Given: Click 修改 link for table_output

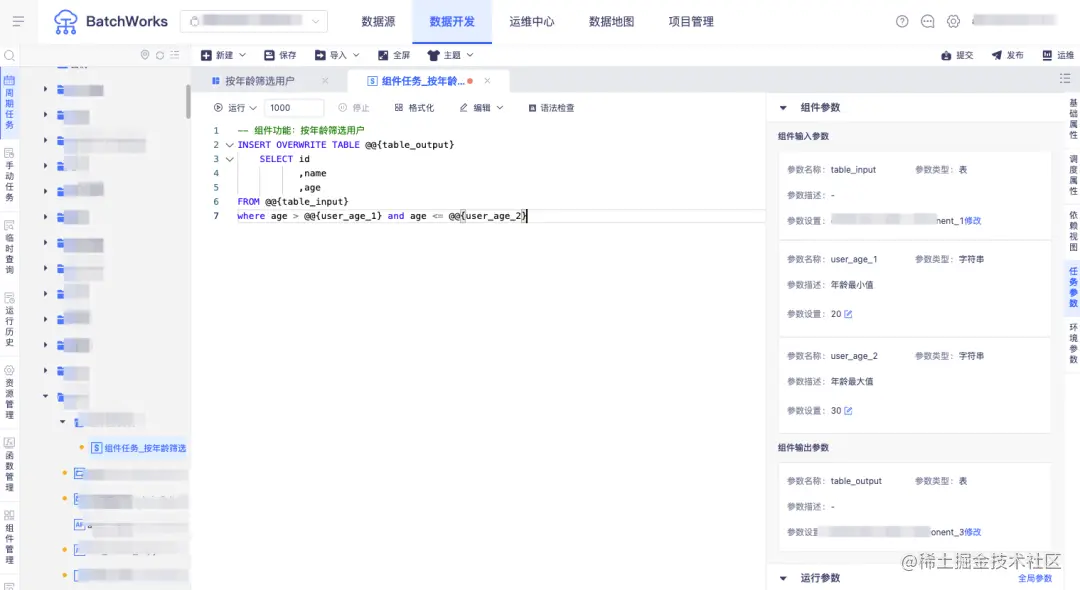Looking at the screenshot, I should [973, 532].
